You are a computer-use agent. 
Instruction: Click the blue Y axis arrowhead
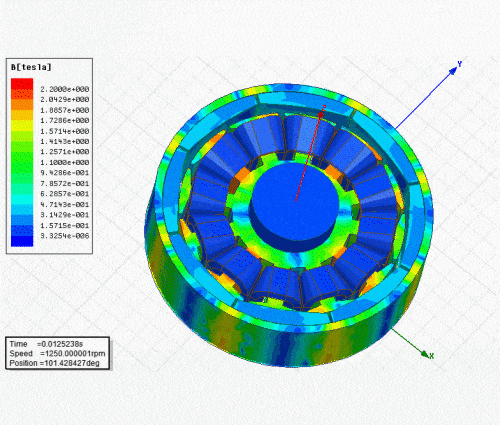pos(452,71)
